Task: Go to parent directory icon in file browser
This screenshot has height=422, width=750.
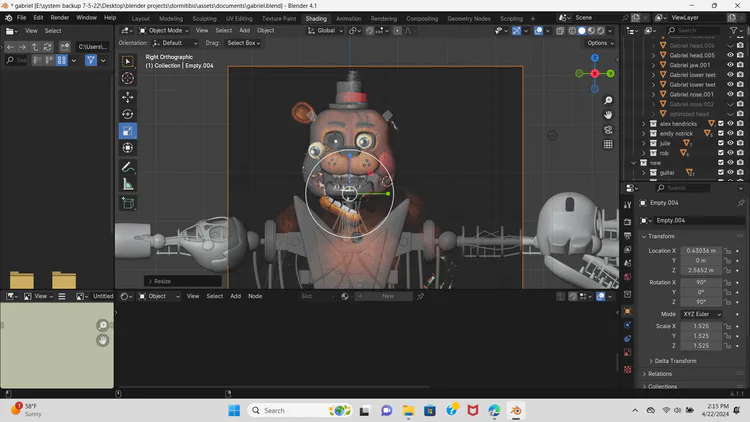Action: (x=34, y=47)
